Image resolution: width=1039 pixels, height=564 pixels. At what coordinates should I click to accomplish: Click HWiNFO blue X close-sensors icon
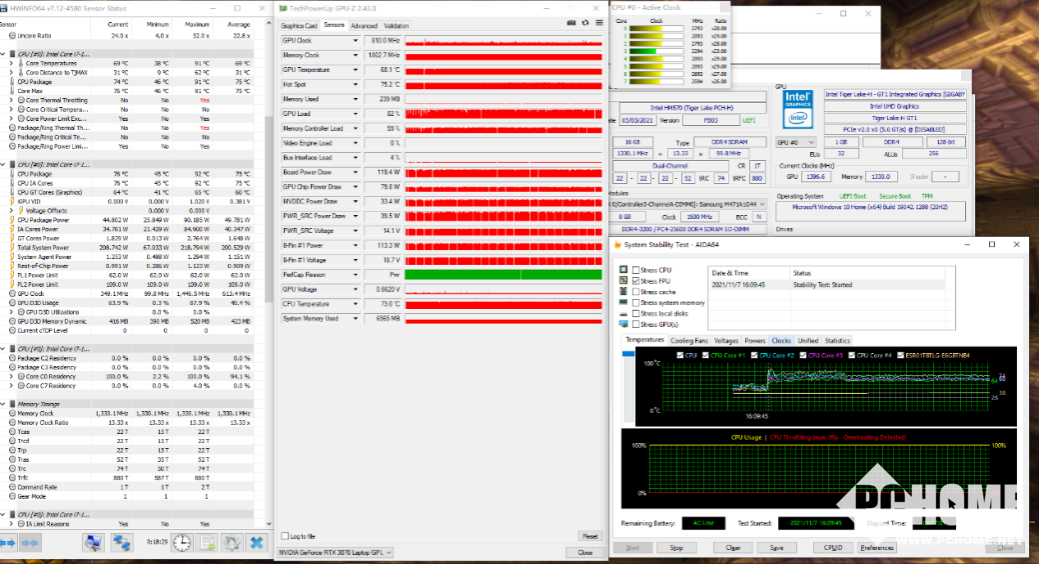(x=256, y=543)
